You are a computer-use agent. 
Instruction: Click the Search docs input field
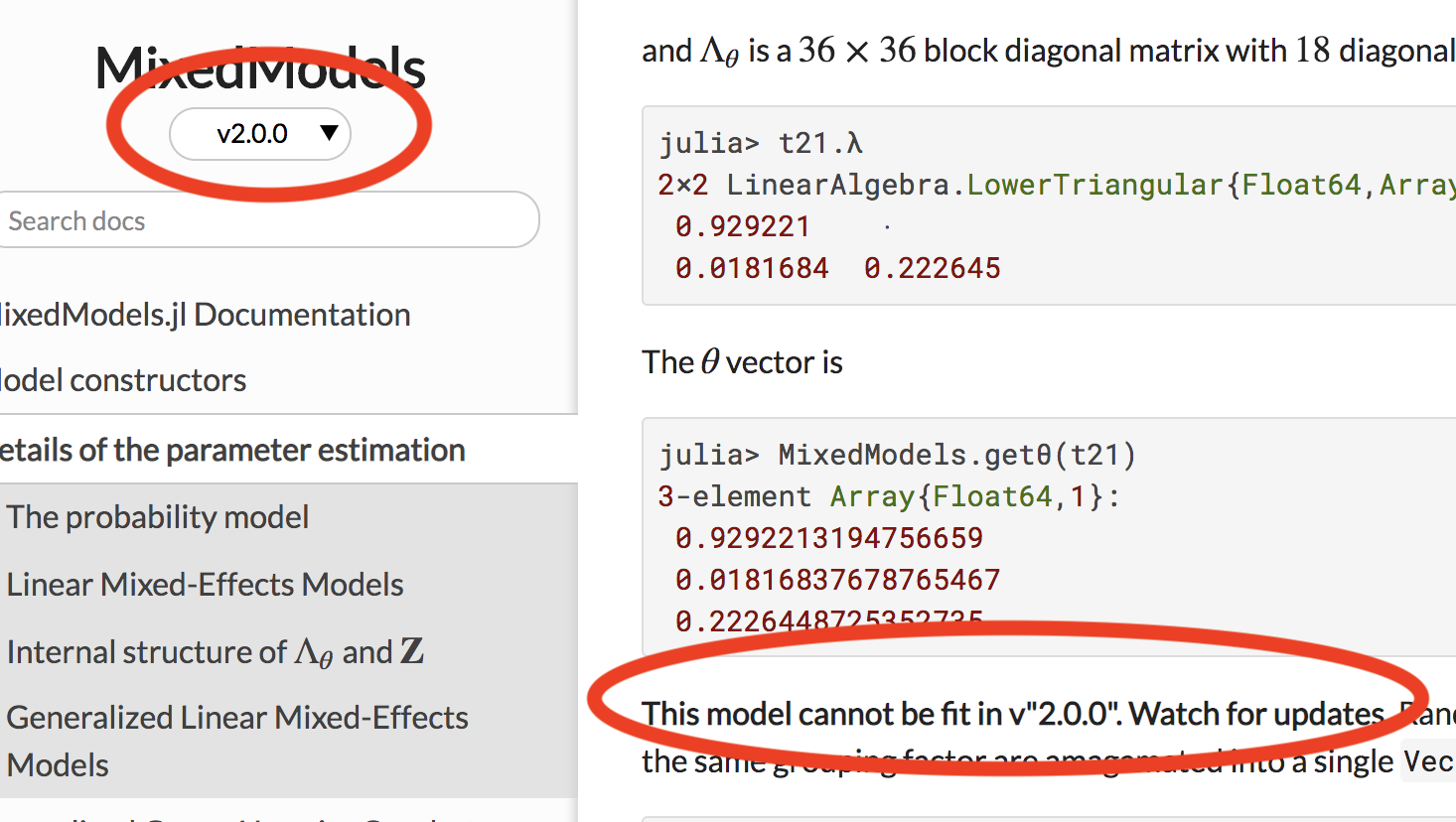pos(270,219)
